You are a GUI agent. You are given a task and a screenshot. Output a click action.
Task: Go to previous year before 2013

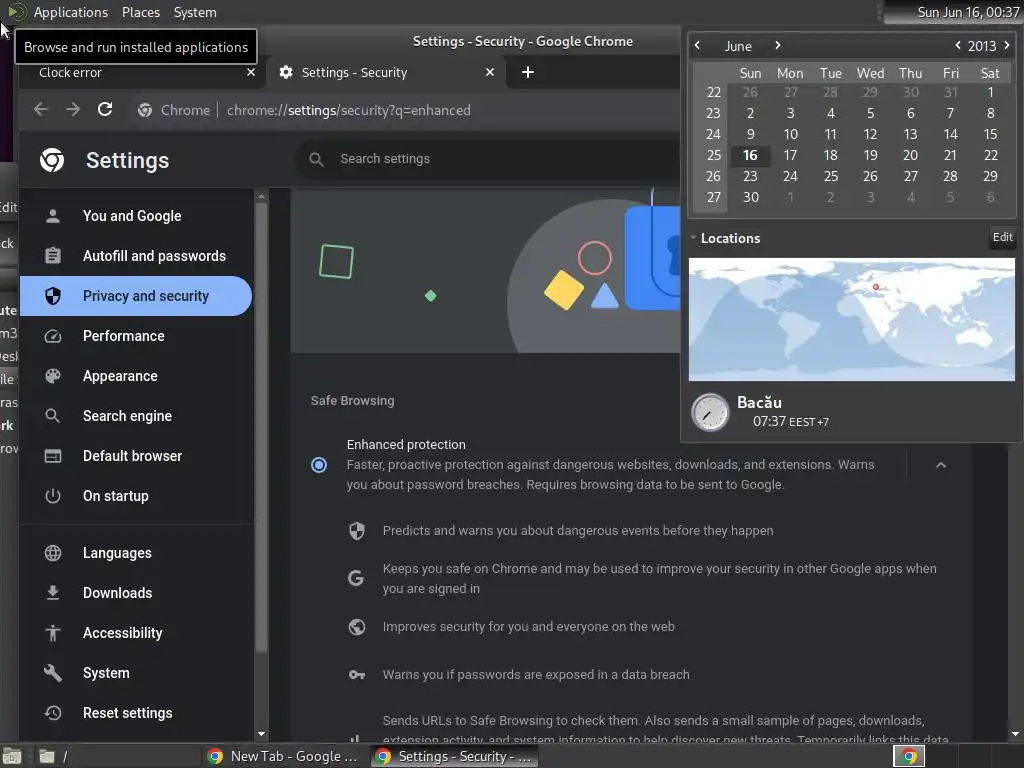957,46
